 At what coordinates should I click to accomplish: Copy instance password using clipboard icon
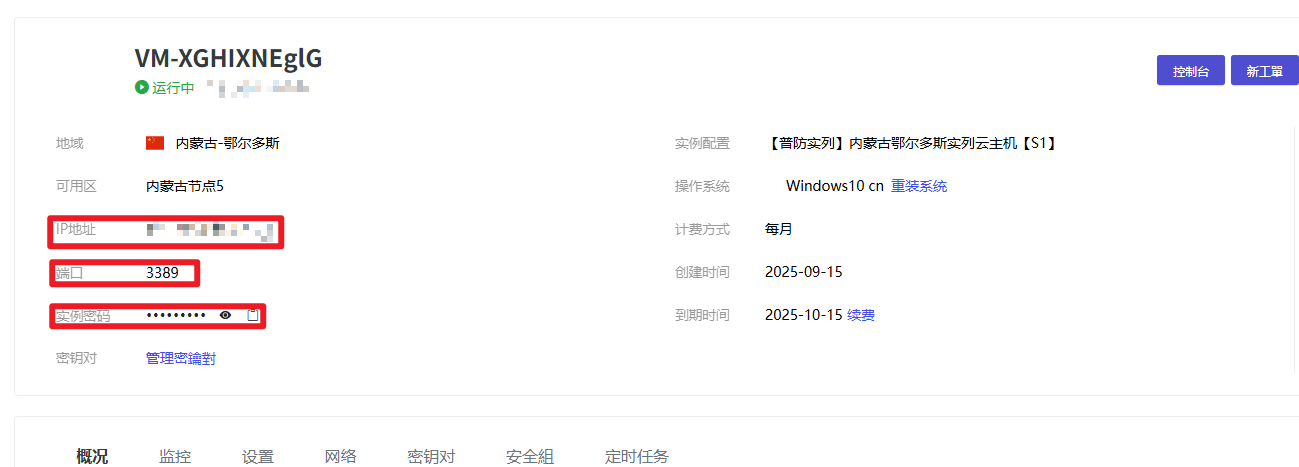tap(253, 315)
